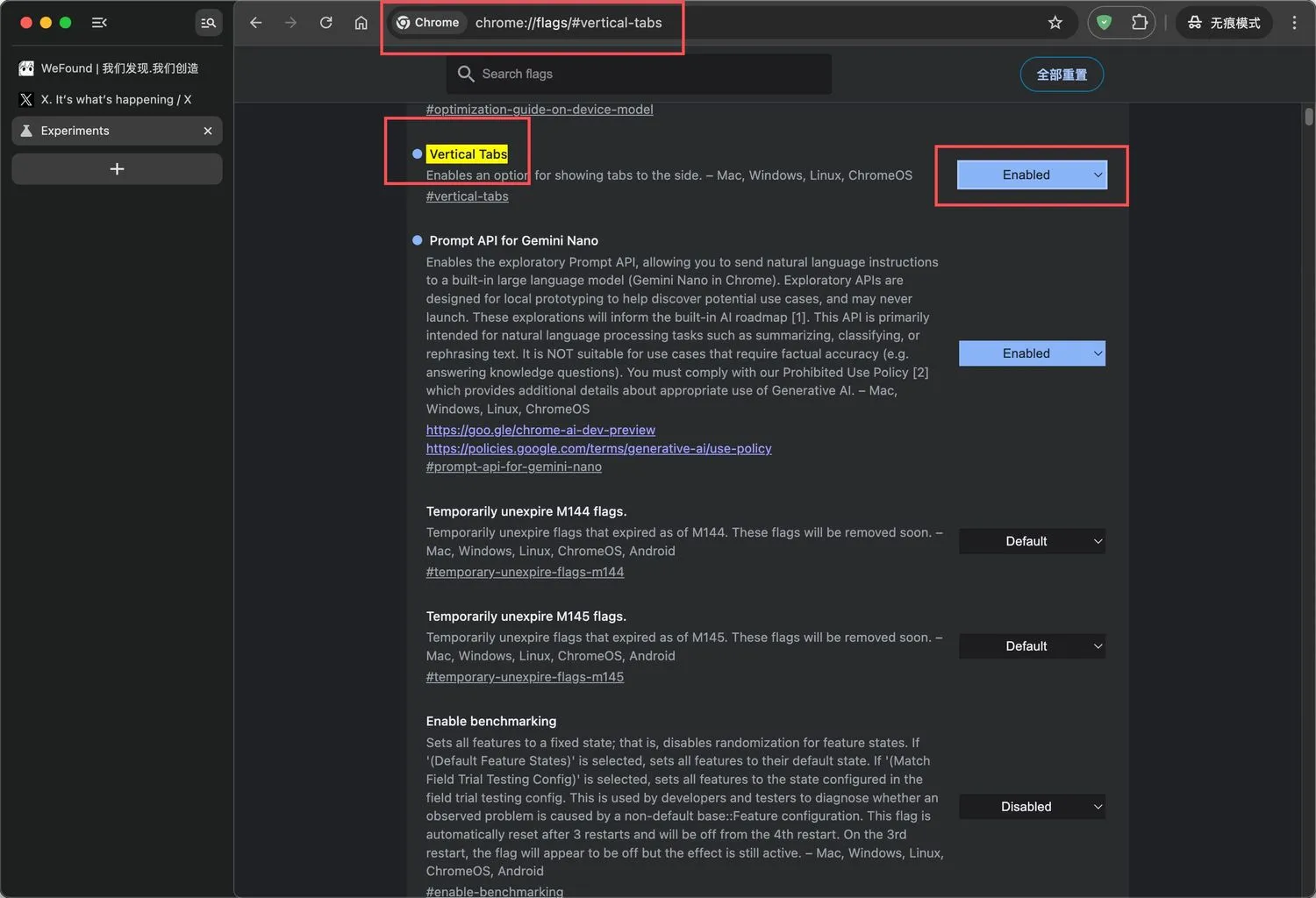Viewport: 1316px width, 898px height.
Task: Close the Experiments tab
Action: [208, 131]
